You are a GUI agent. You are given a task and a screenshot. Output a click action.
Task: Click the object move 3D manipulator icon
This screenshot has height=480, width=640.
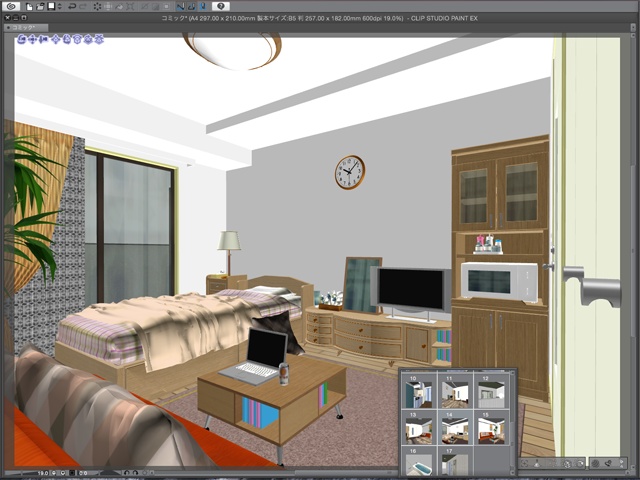pyautogui.click(x=56, y=40)
